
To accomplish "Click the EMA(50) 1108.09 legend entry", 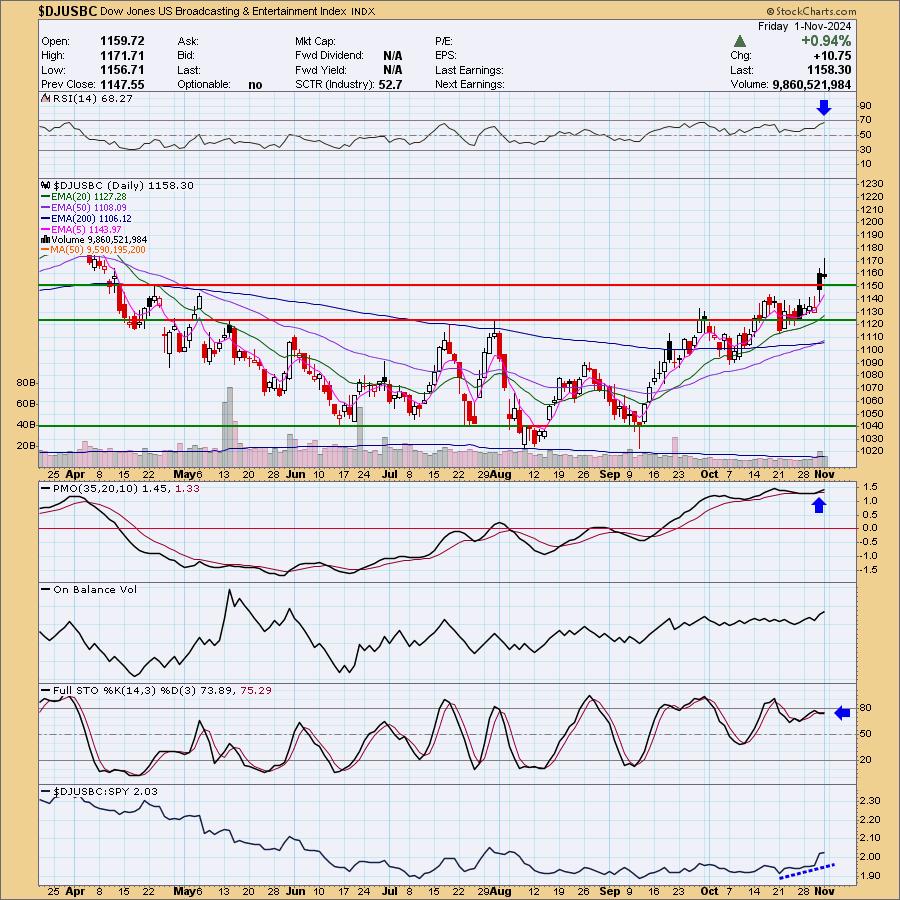I will click(x=84, y=207).
